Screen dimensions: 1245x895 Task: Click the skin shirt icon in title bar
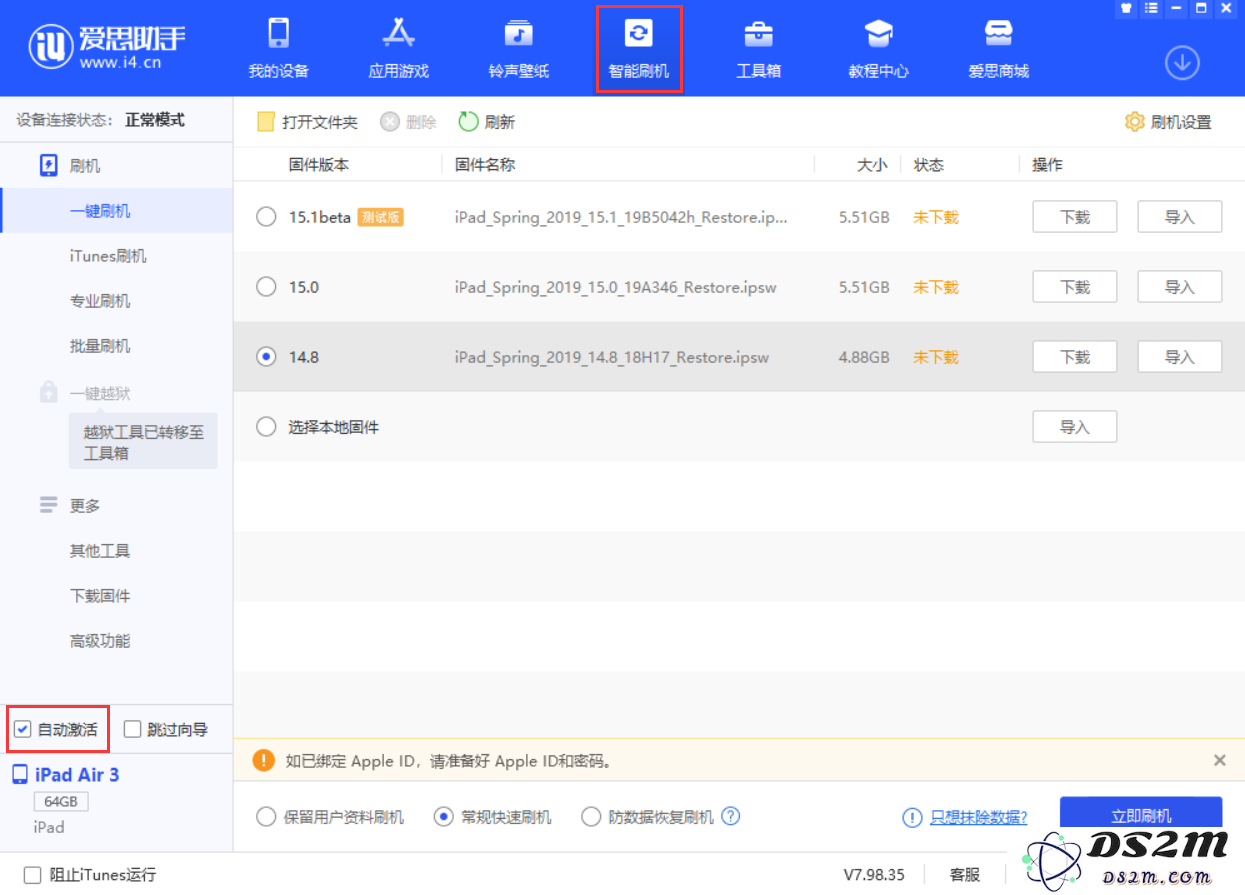1127,8
